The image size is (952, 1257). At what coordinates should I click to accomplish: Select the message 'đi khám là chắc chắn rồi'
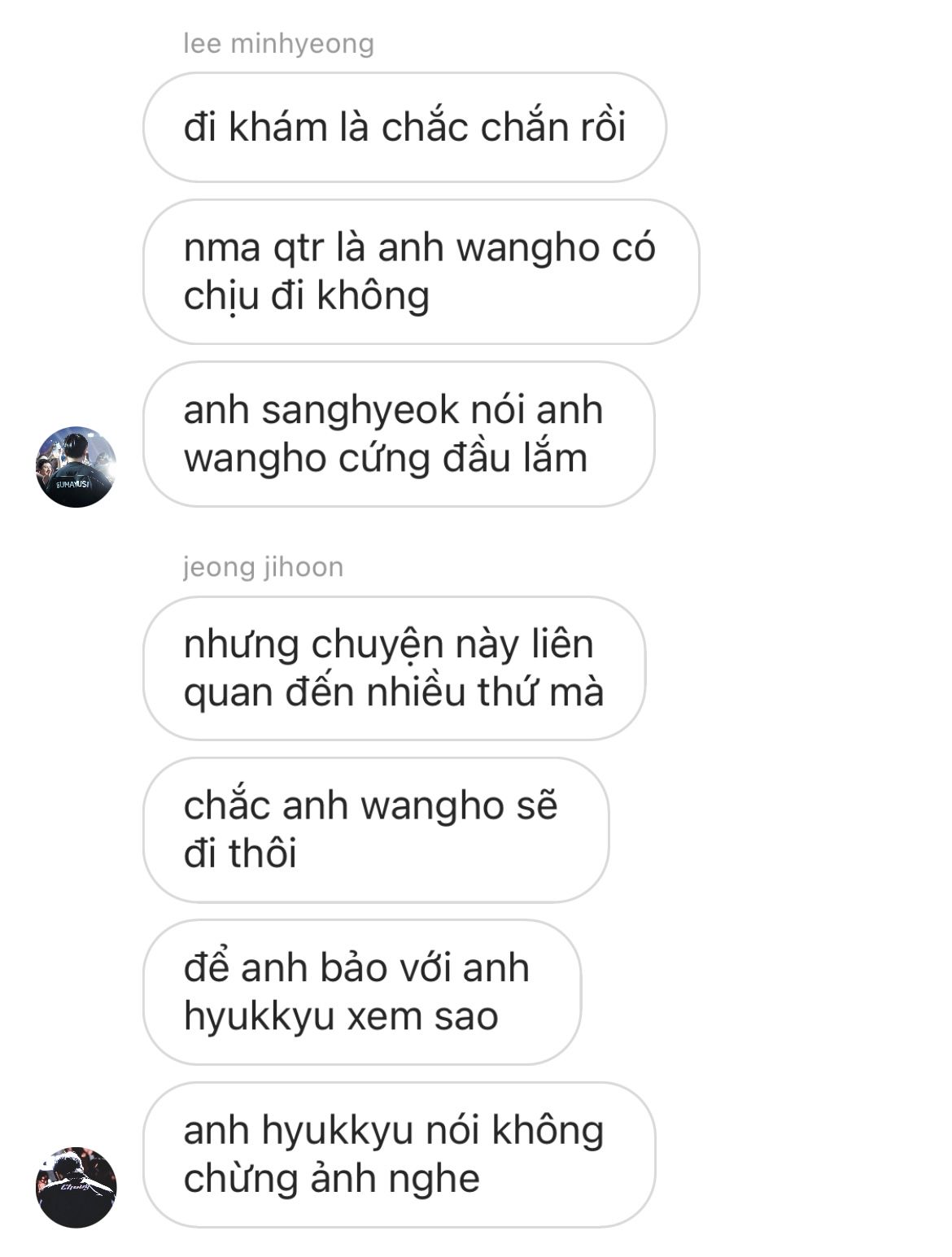[x=404, y=127]
